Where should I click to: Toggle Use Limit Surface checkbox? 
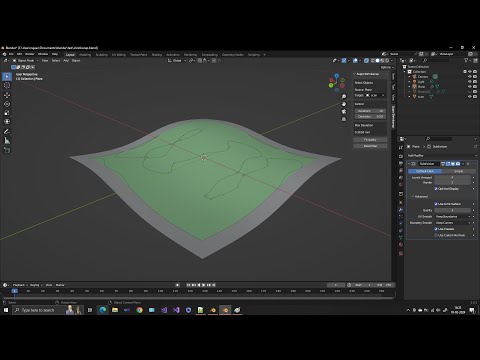(436, 204)
